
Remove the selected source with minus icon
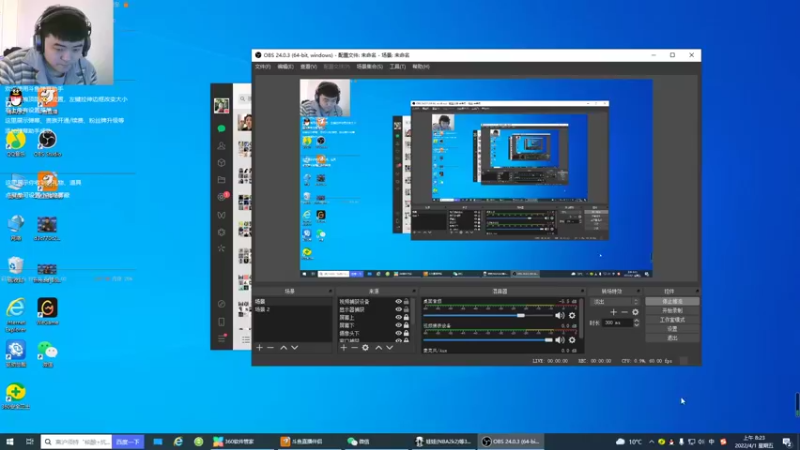click(354, 347)
